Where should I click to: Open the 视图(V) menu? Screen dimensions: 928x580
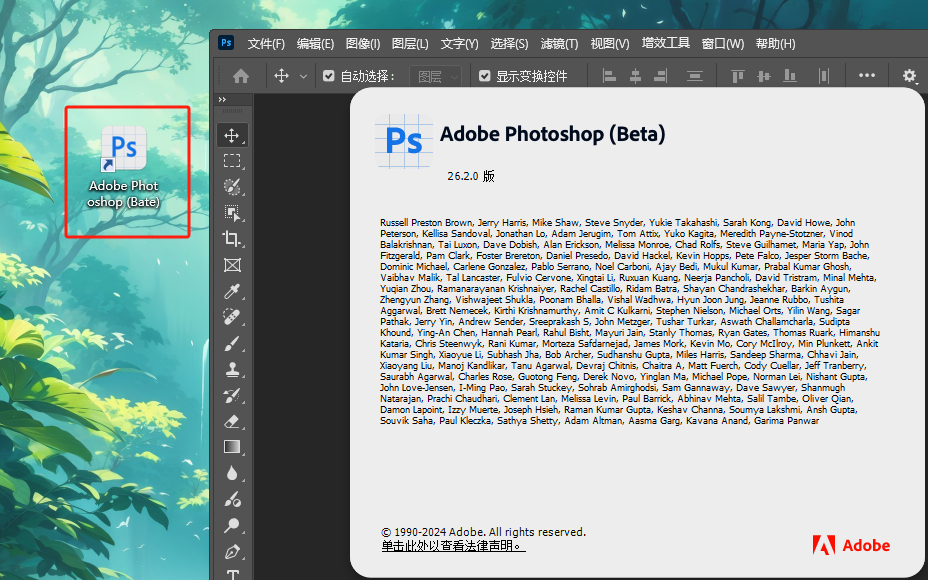[610, 44]
